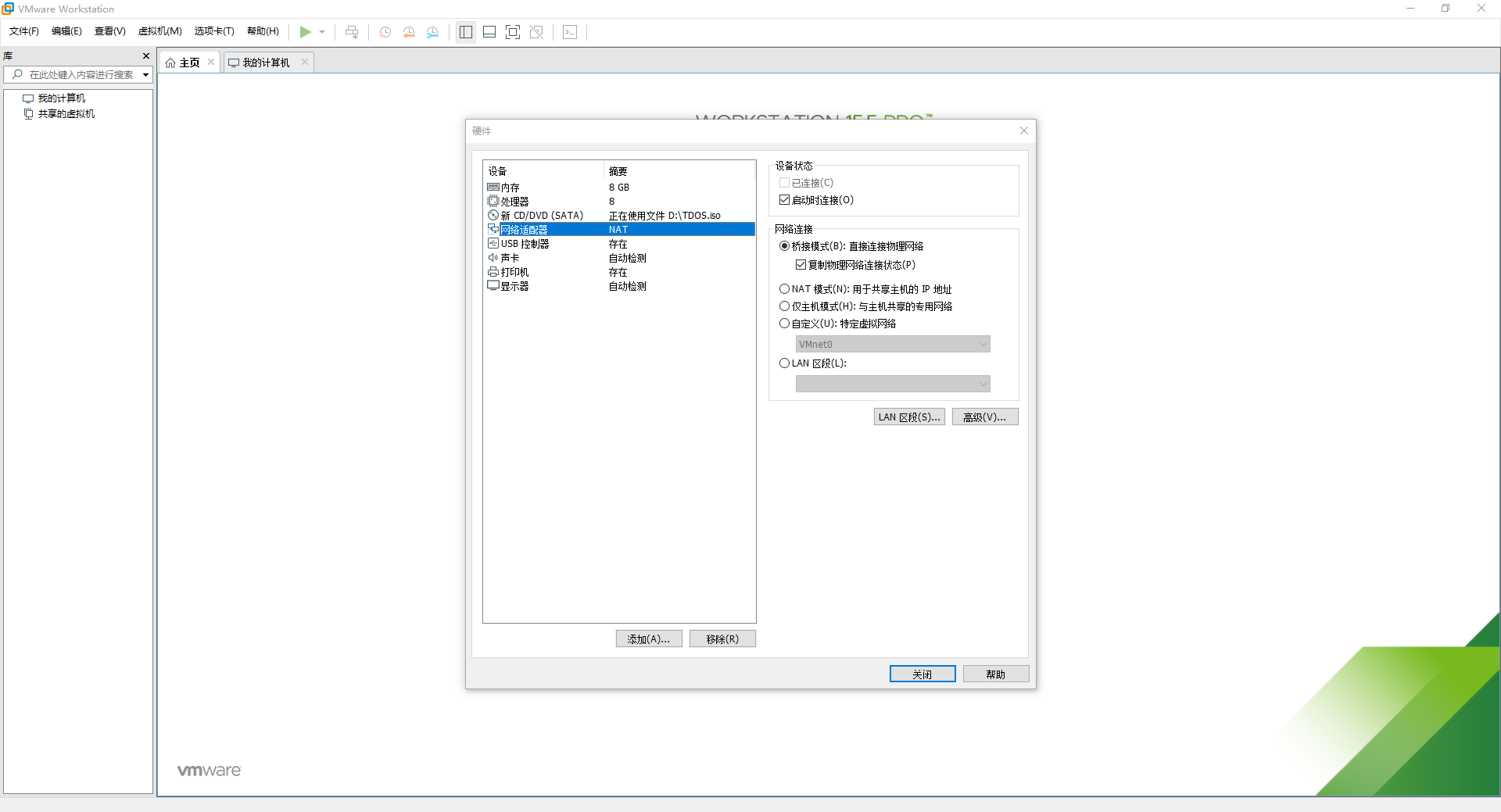Click the LAN 区段(S)... button
The image size is (1501, 812).
pos(909,417)
